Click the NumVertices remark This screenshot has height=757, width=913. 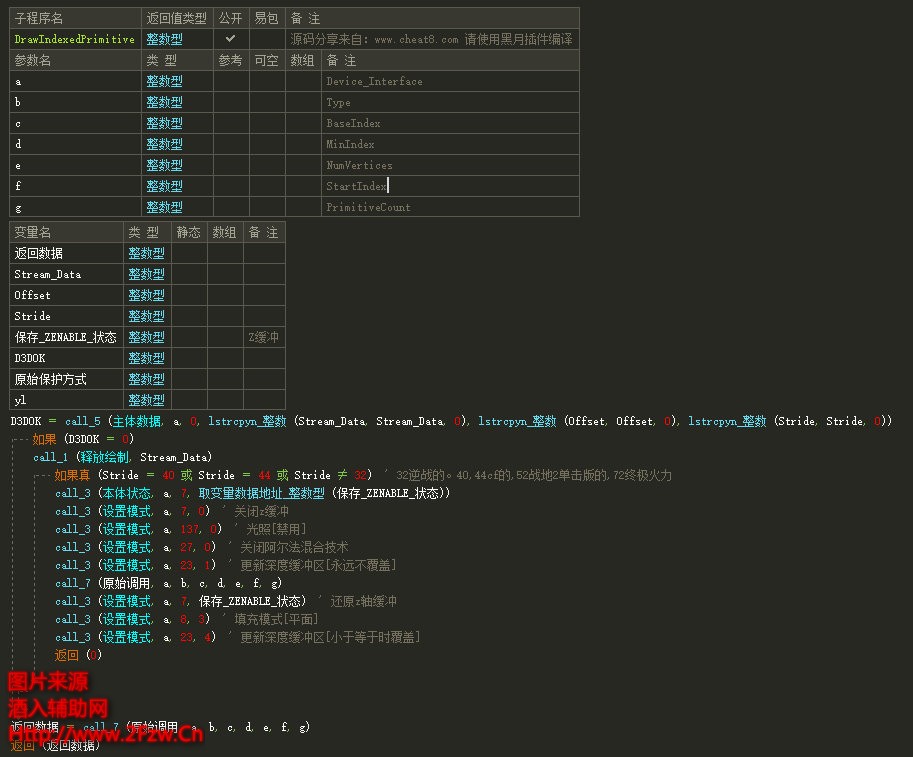tap(359, 165)
